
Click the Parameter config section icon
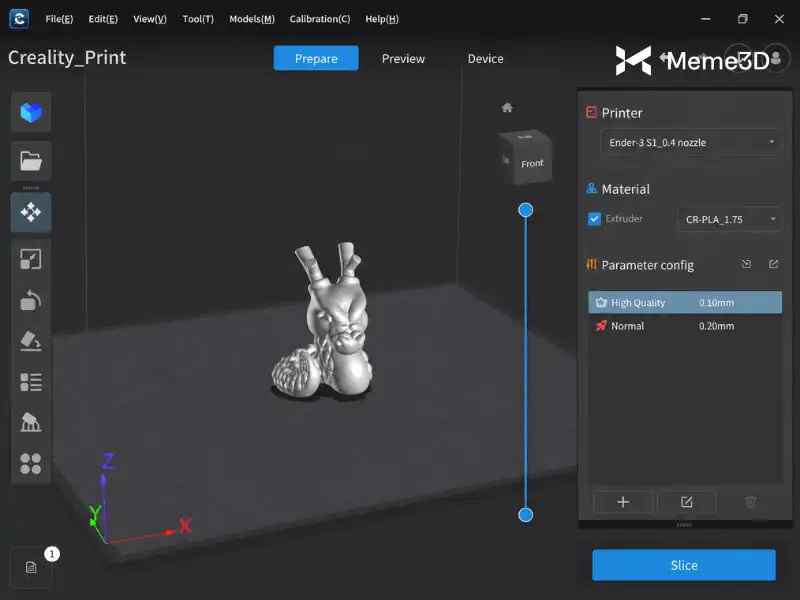tap(591, 264)
